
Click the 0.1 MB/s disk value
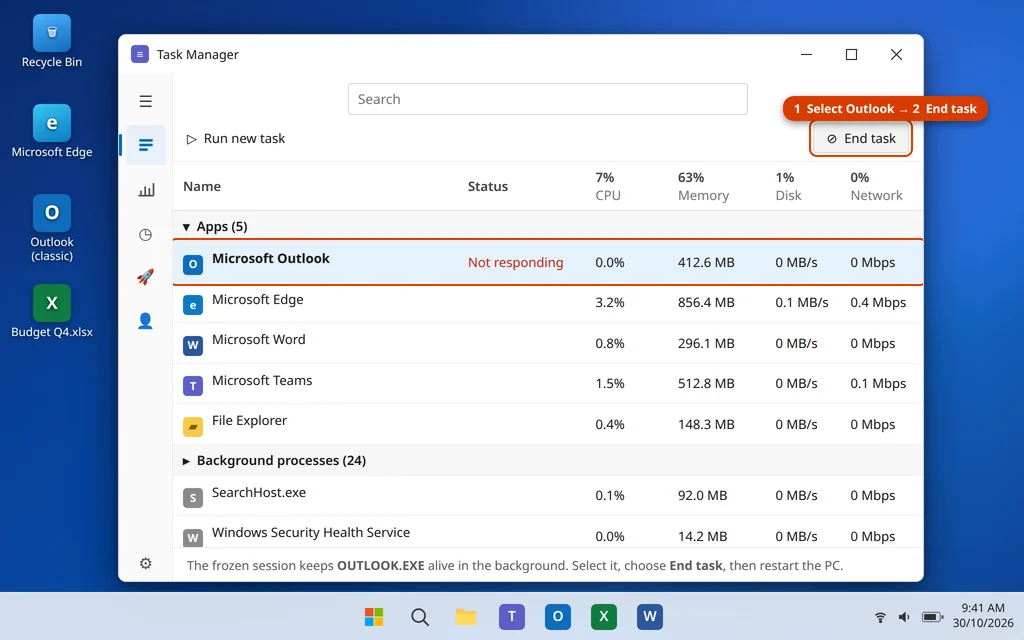801,302
